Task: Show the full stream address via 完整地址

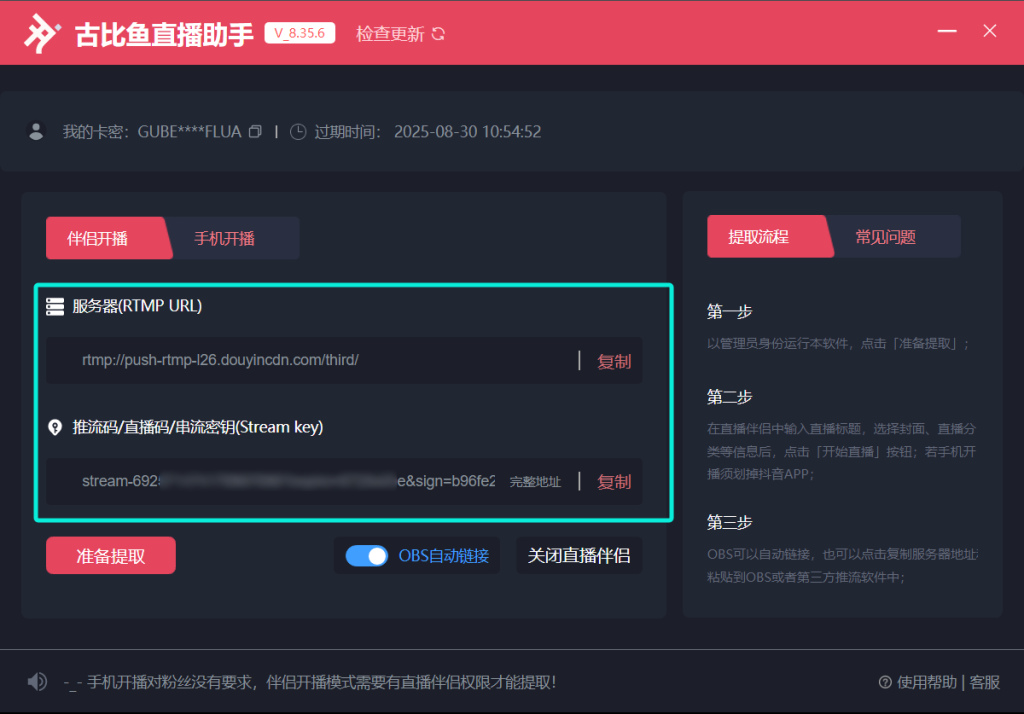Action: point(535,482)
